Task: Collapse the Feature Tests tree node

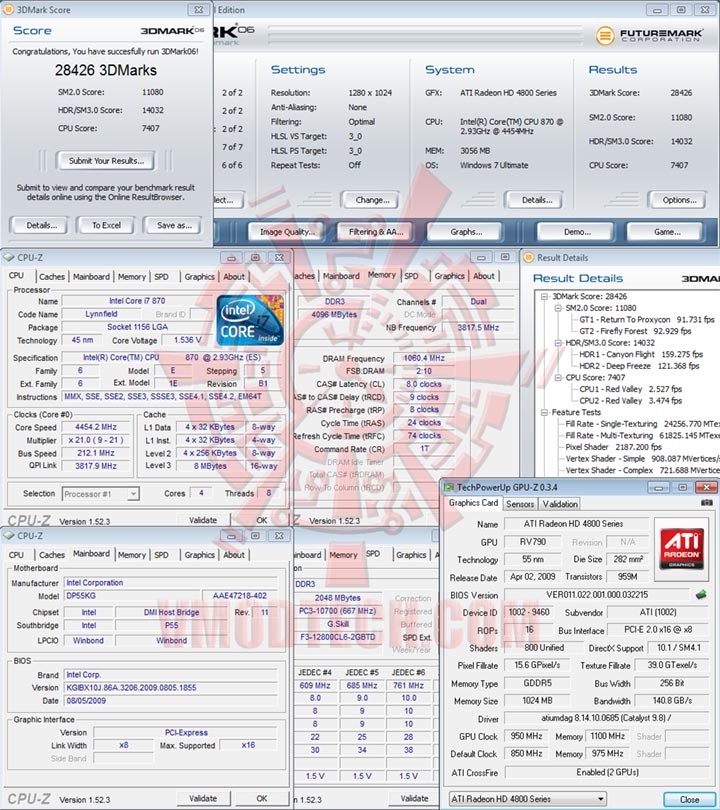Action: (x=544, y=412)
